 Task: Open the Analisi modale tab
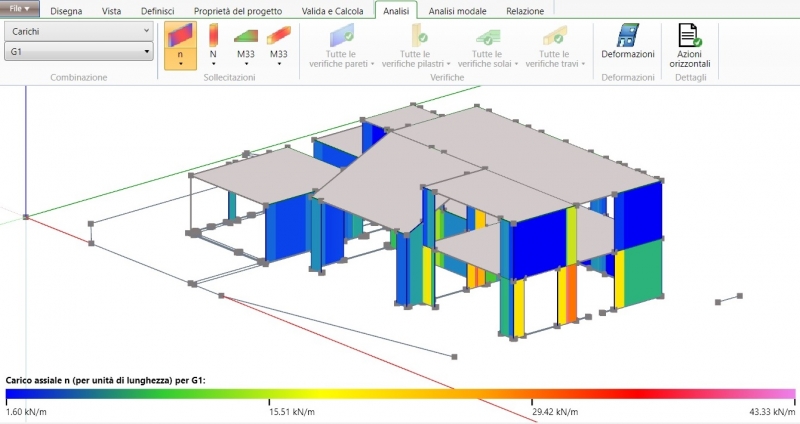point(457,11)
